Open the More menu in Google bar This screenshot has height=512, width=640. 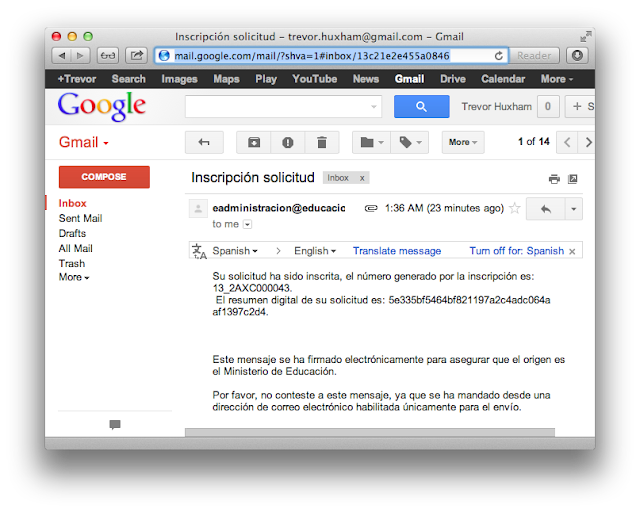click(x=557, y=79)
